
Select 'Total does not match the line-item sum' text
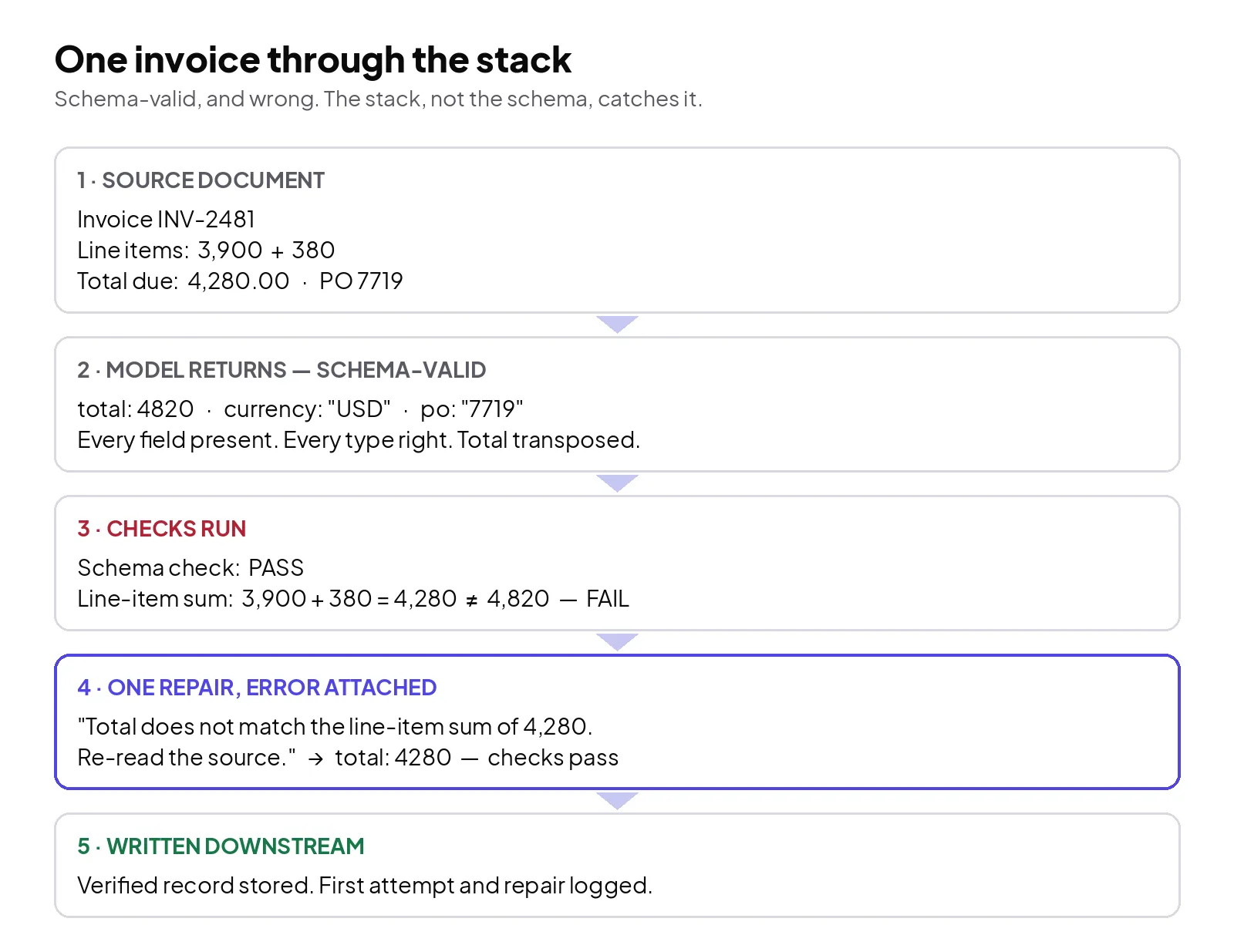[x=335, y=727]
